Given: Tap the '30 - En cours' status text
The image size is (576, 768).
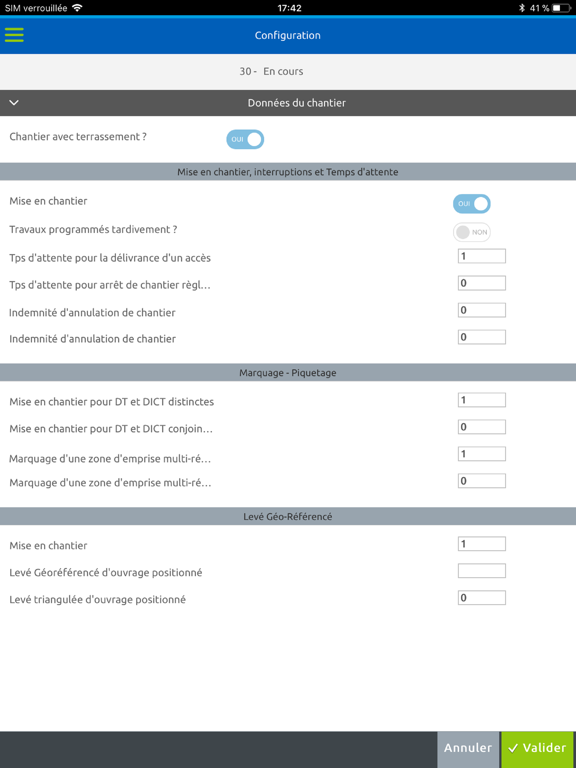Looking at the screenshot, I should [x=271, y=72].
